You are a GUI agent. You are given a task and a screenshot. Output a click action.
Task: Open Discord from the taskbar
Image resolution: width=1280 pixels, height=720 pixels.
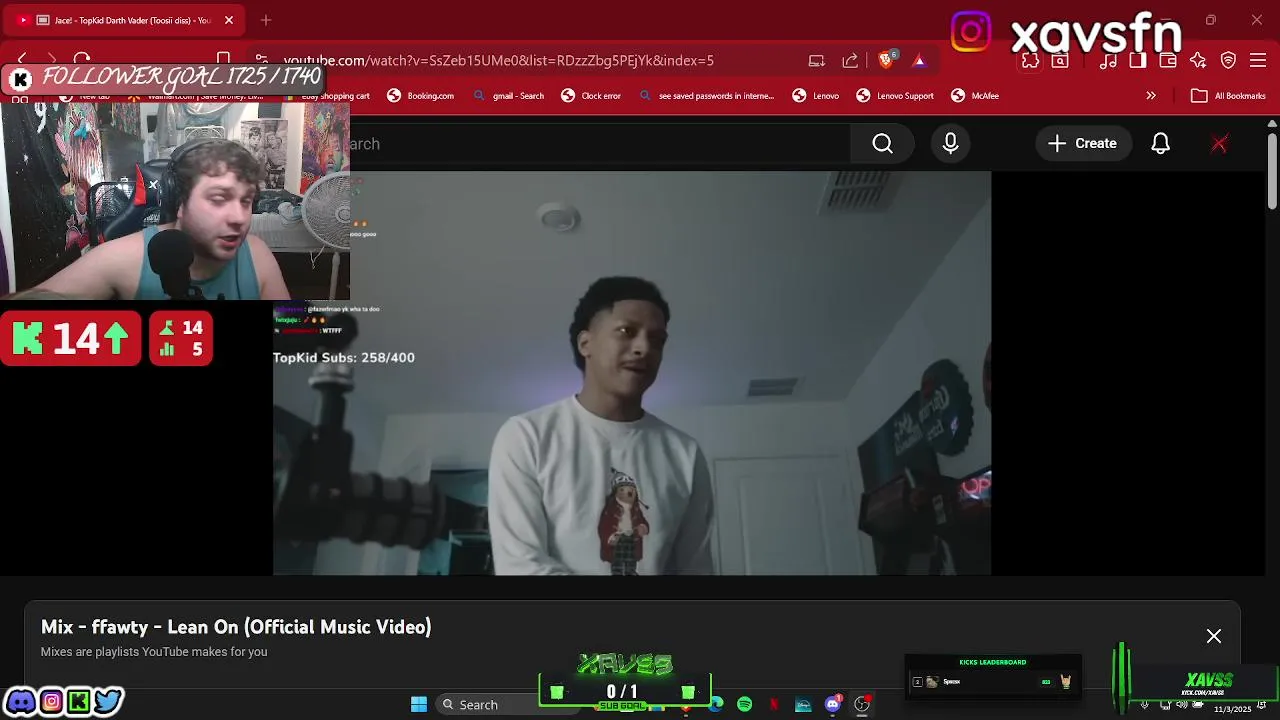[x=832, y=705]
